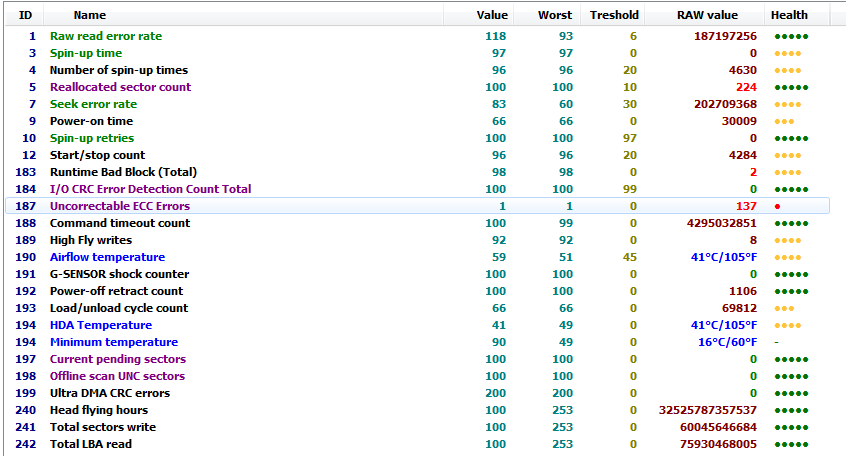Select the Total LBA read row

point(417,444)
